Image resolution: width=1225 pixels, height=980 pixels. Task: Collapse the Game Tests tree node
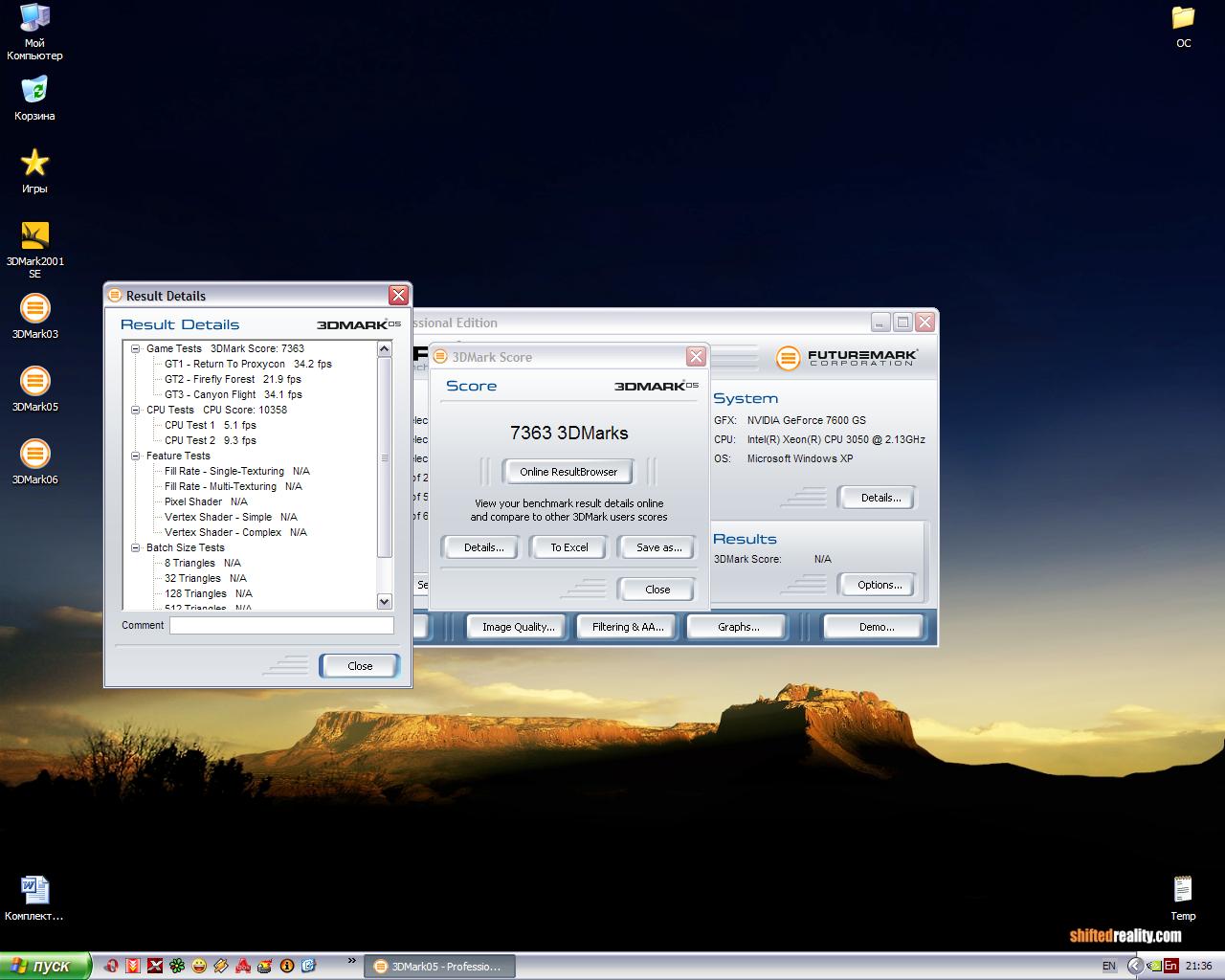(136, 348)
